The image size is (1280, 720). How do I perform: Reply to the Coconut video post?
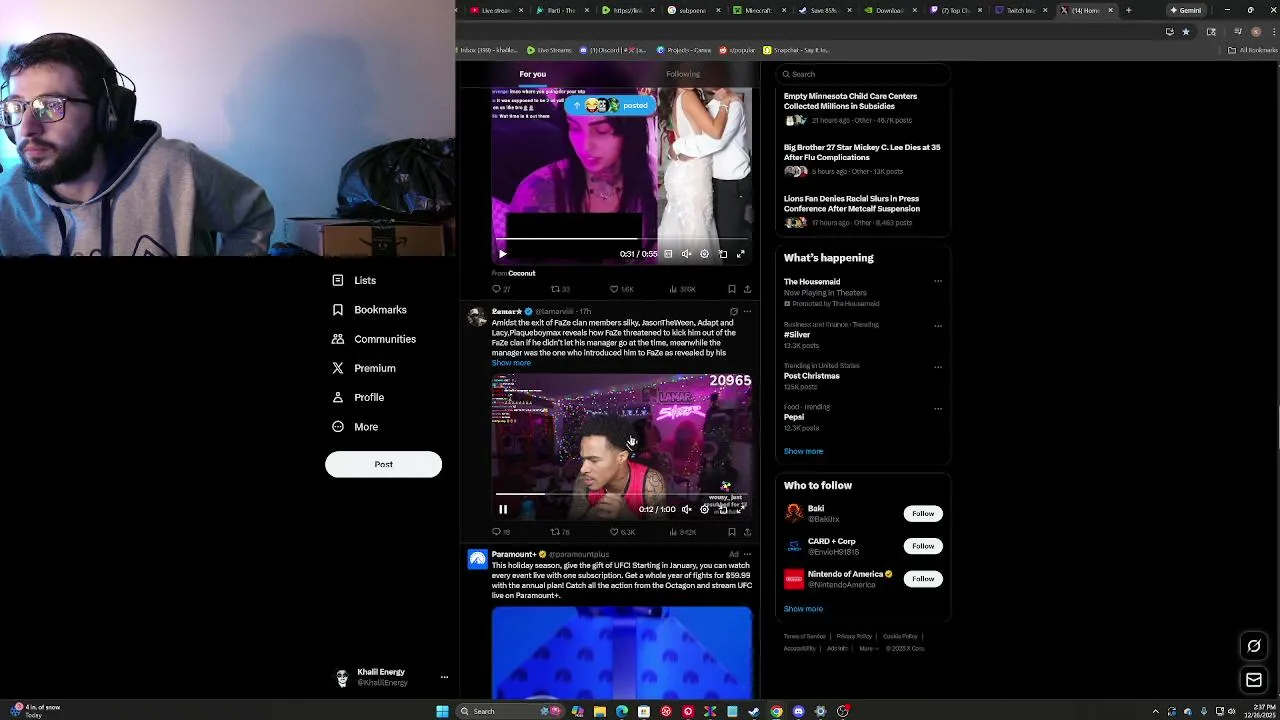pos(500,289)
